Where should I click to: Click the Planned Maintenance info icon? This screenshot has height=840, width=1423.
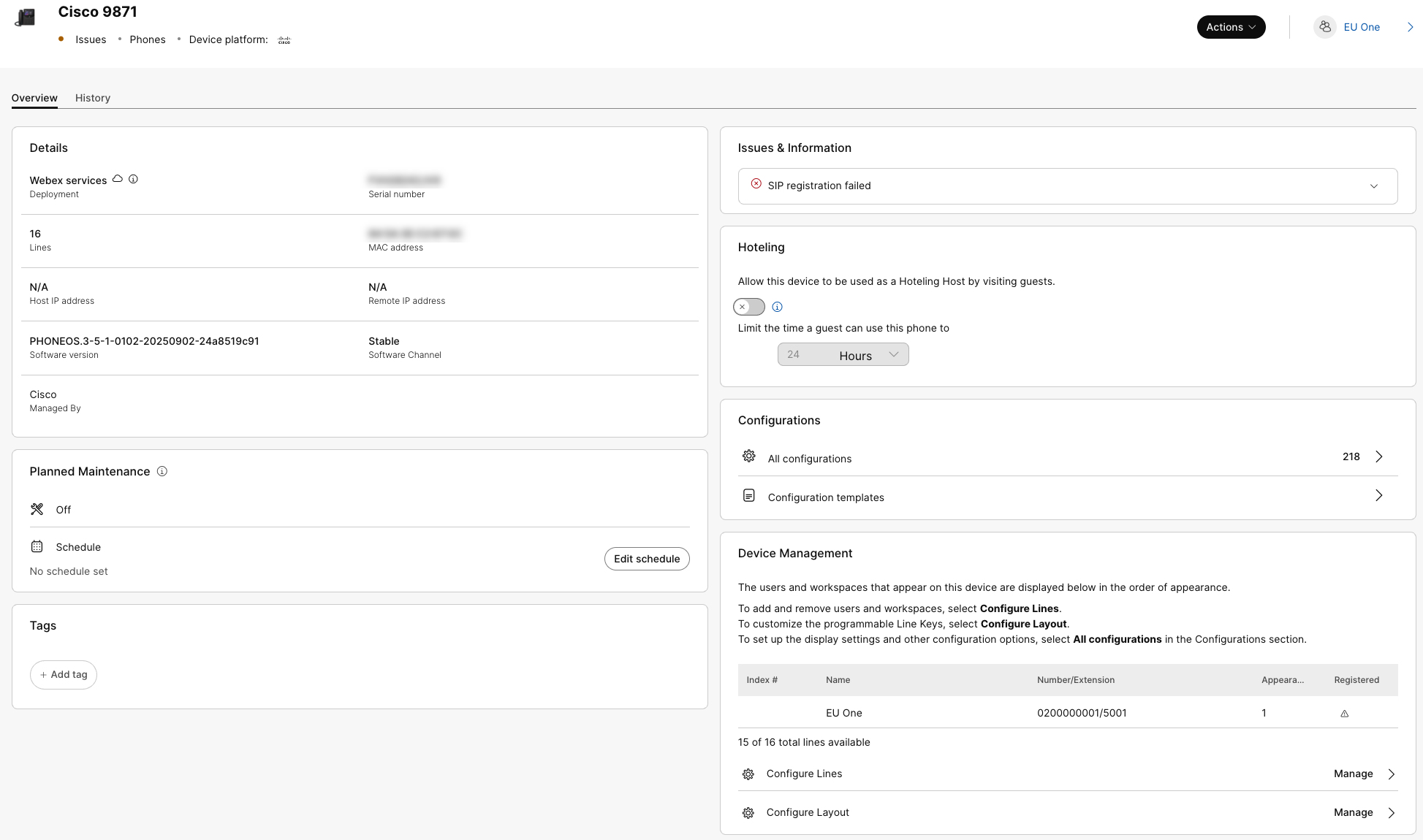[162, 471]
